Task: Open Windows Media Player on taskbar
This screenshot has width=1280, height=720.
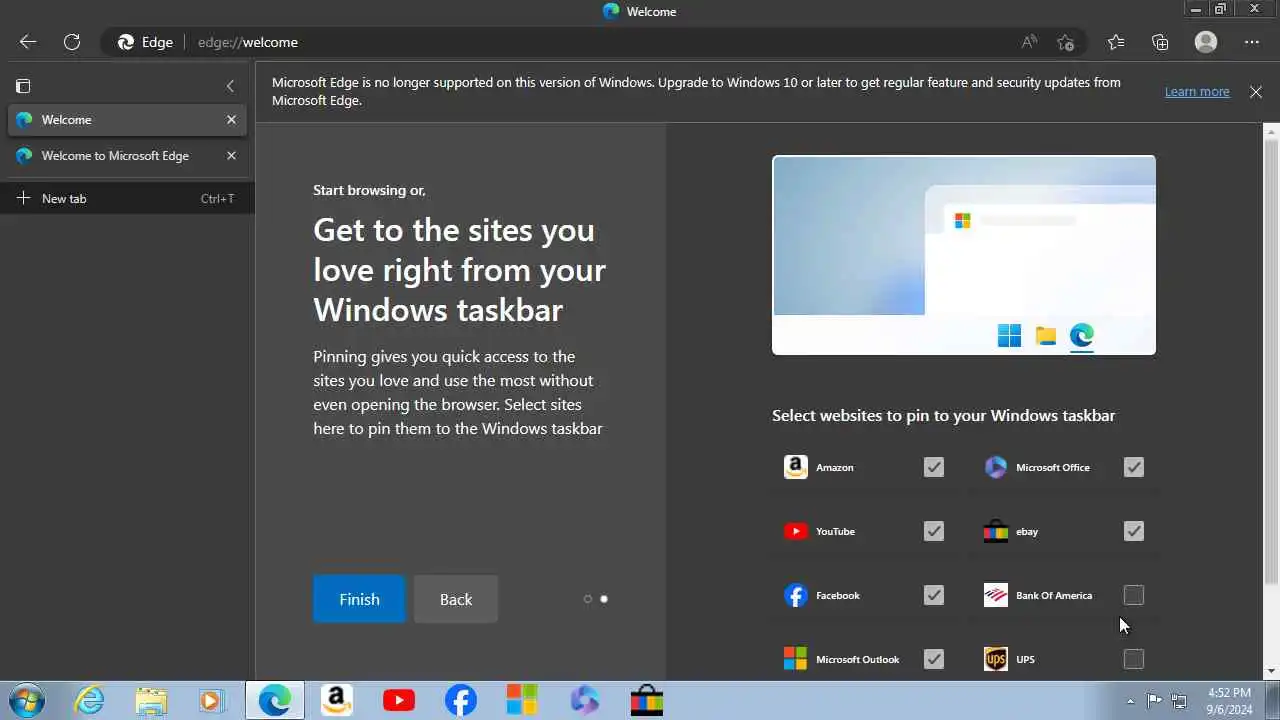Action: [x=211, y=701]
